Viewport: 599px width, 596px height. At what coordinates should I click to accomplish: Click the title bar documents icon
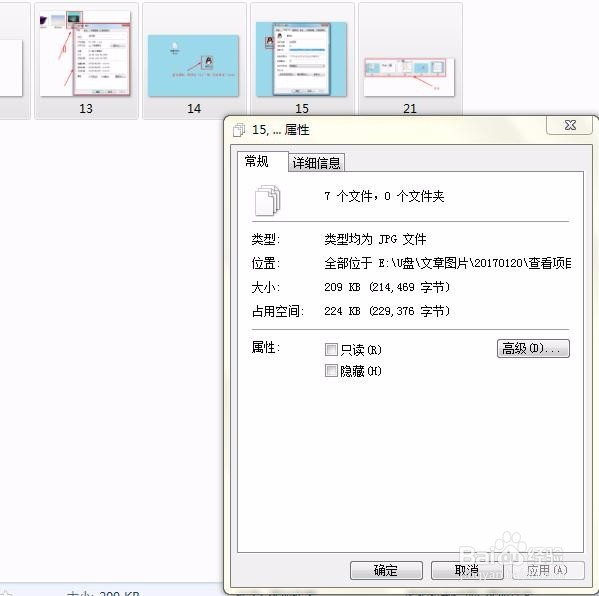pyautogui.click(x=239, y=130)
